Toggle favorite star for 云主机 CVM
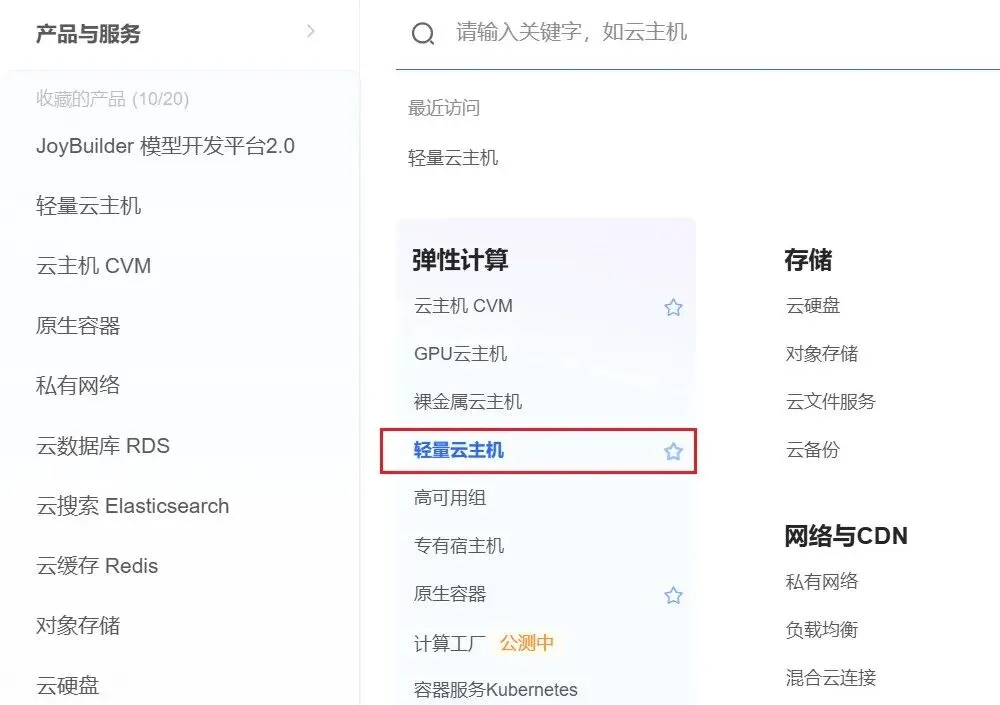 click(673, 308)
